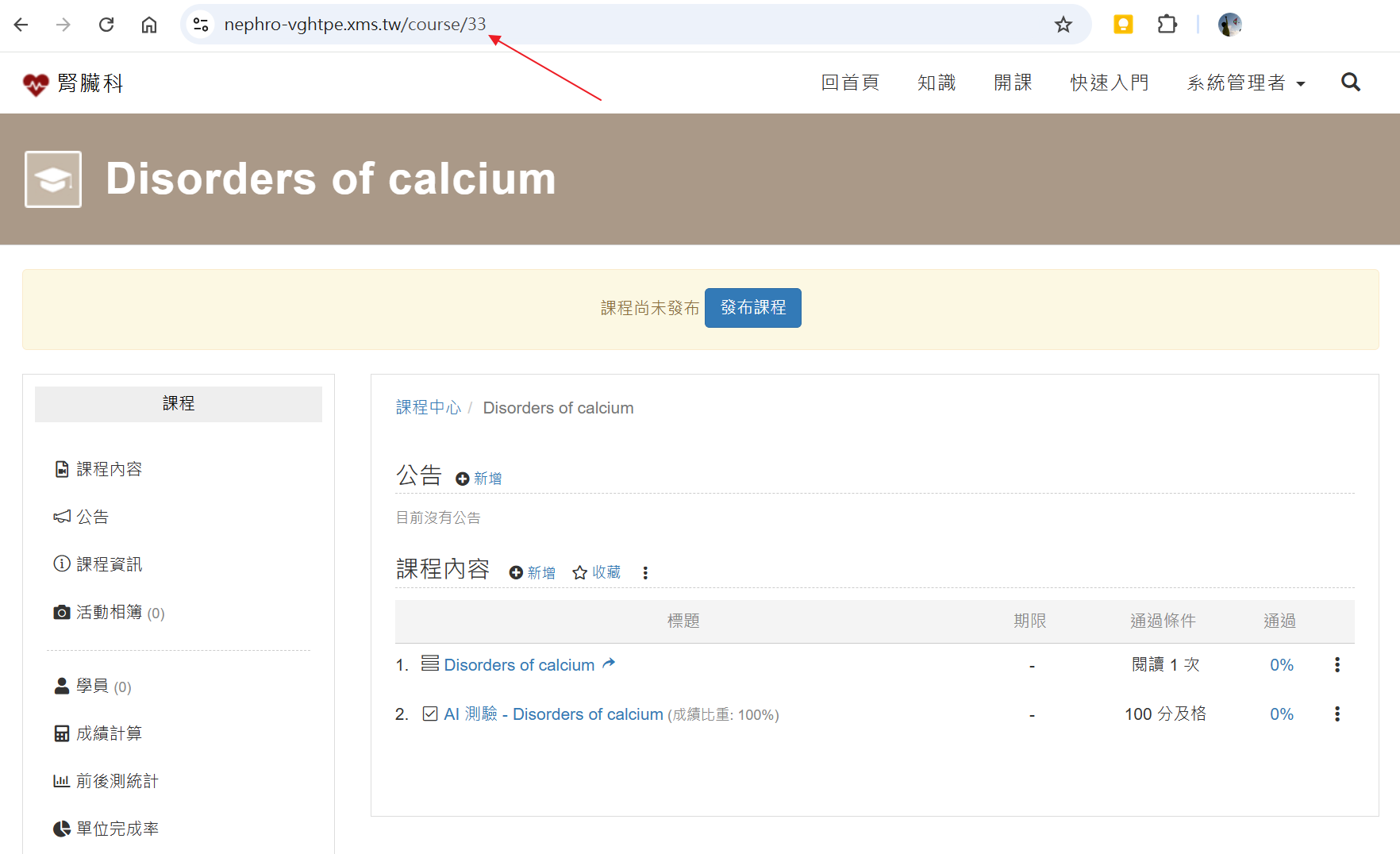Expand the 系統管理者 dropdown menu

coord(1245,83)
